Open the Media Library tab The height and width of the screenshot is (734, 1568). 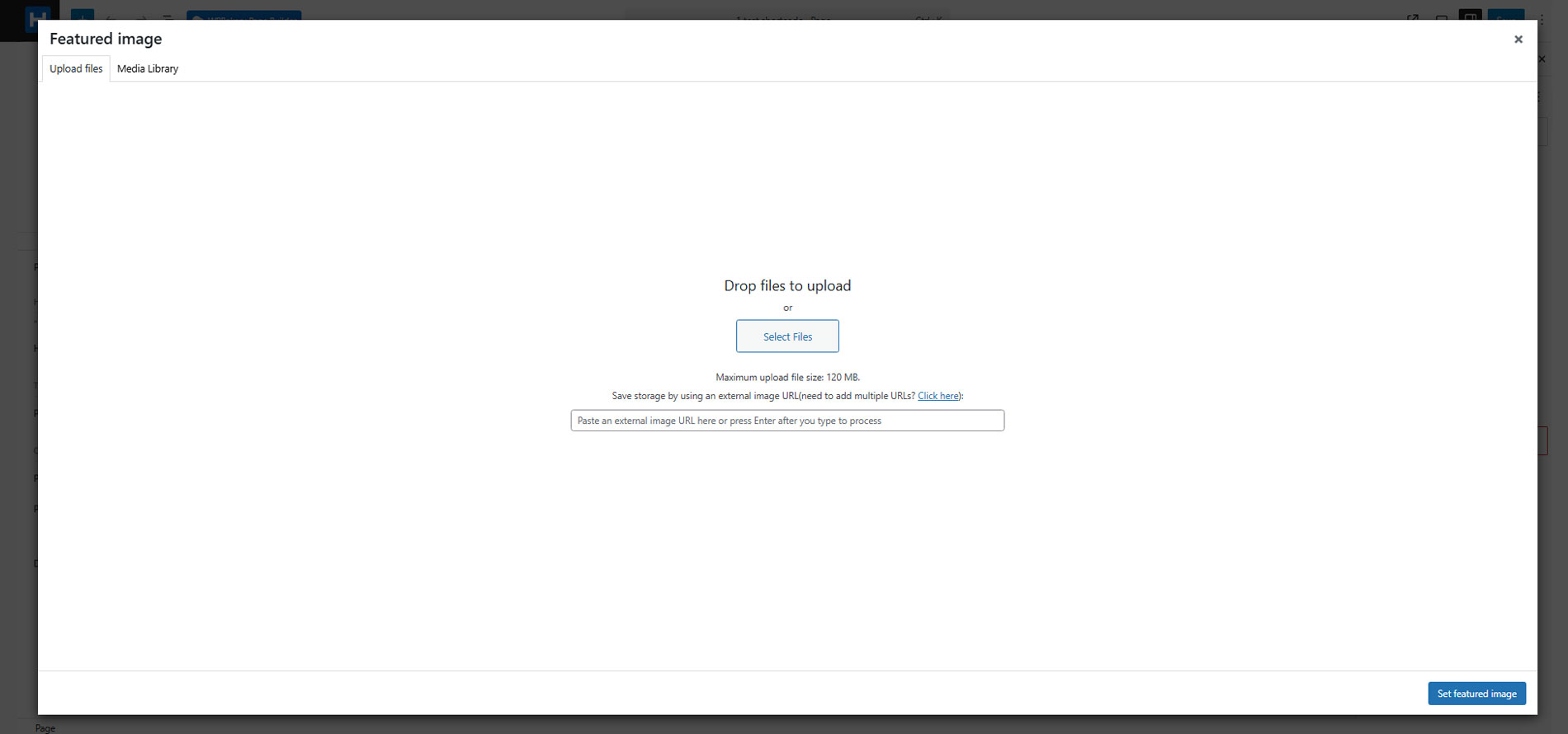click(x=148, y=68)
